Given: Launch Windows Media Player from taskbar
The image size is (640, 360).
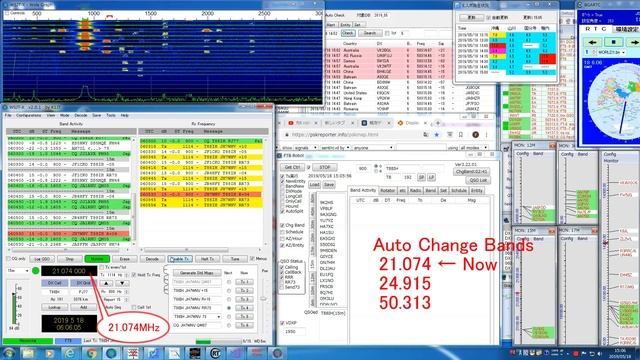Looking at the screenshot, I should tap(49, 353).
